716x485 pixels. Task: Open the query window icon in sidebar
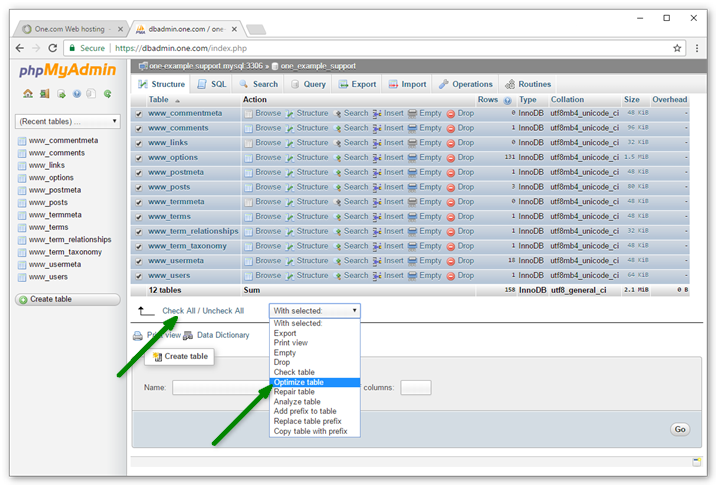(x=61, y=94)
